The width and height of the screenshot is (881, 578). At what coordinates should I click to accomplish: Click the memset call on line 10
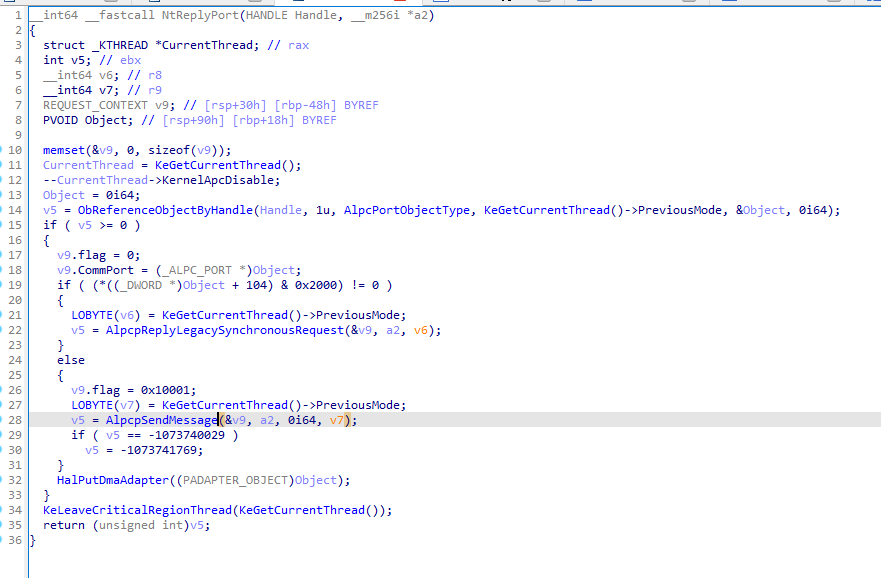(63, 150)
